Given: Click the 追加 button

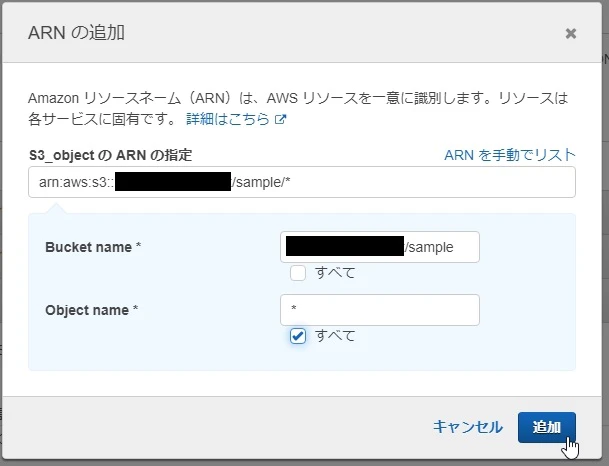Looking at the screenshot, I should (547, 427).
